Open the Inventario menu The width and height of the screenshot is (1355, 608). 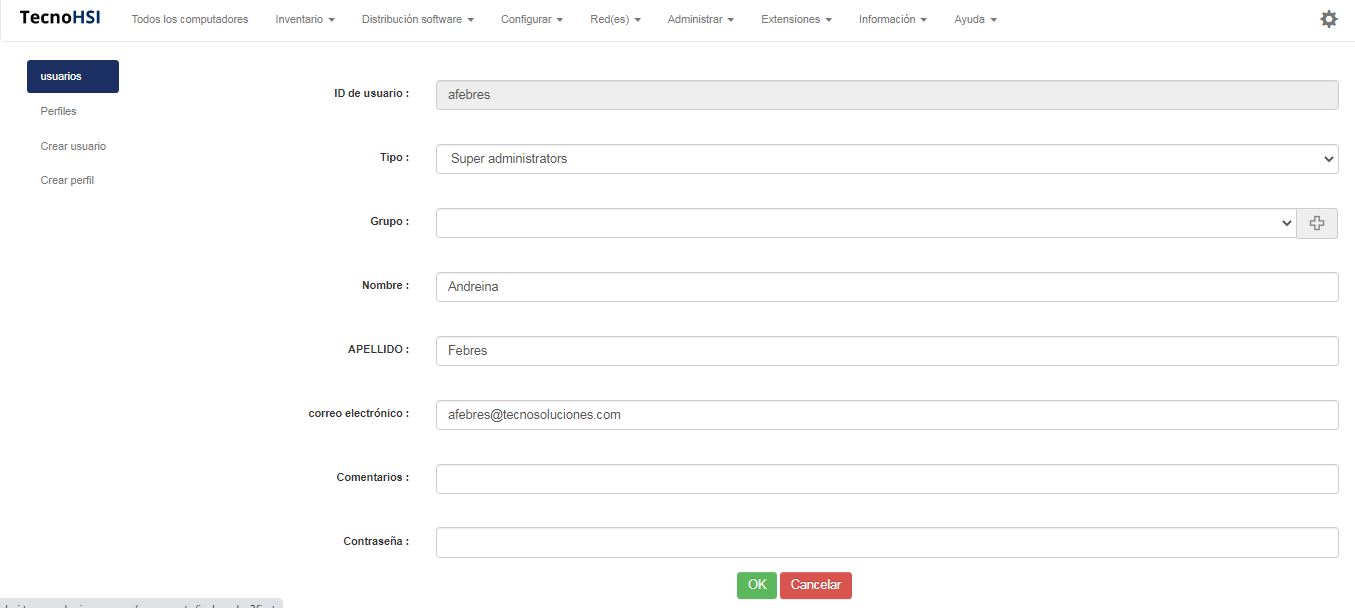point(305,20)
